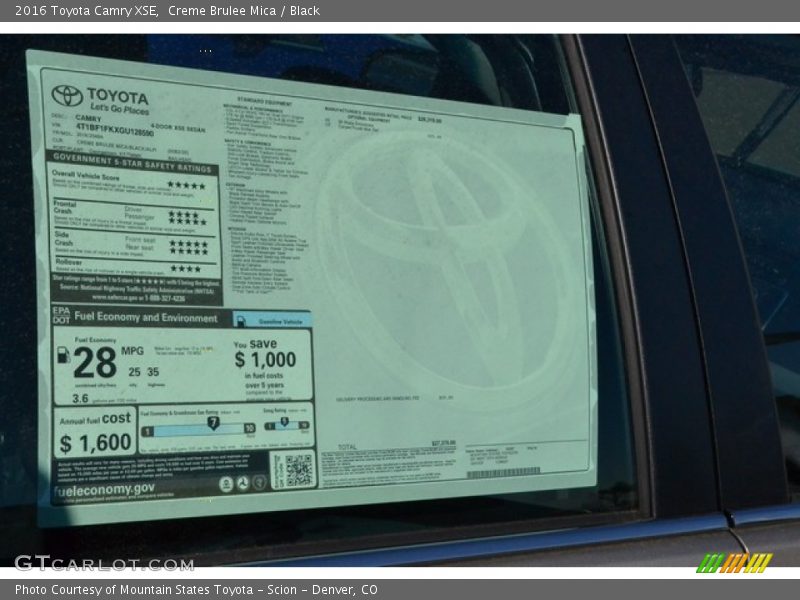Viewport: 800px width, 600px height.
Task: Click the "Frontal Crash" label
Action: click(x=64, y=207)
